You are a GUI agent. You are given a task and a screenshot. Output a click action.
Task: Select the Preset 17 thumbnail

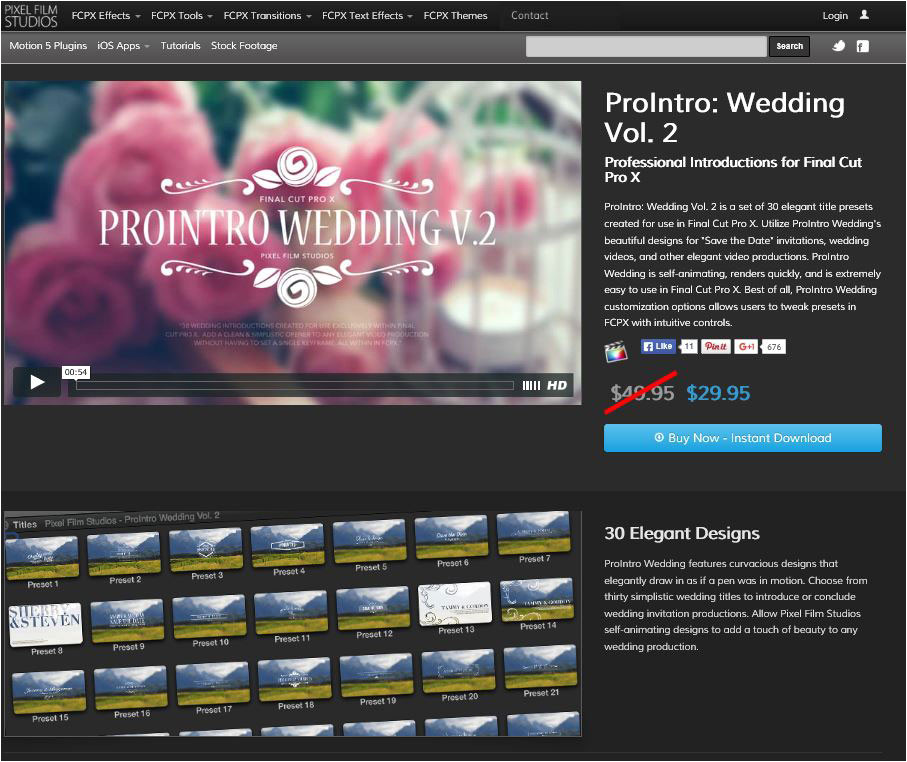pyautogui.click(x=213, y=683)
